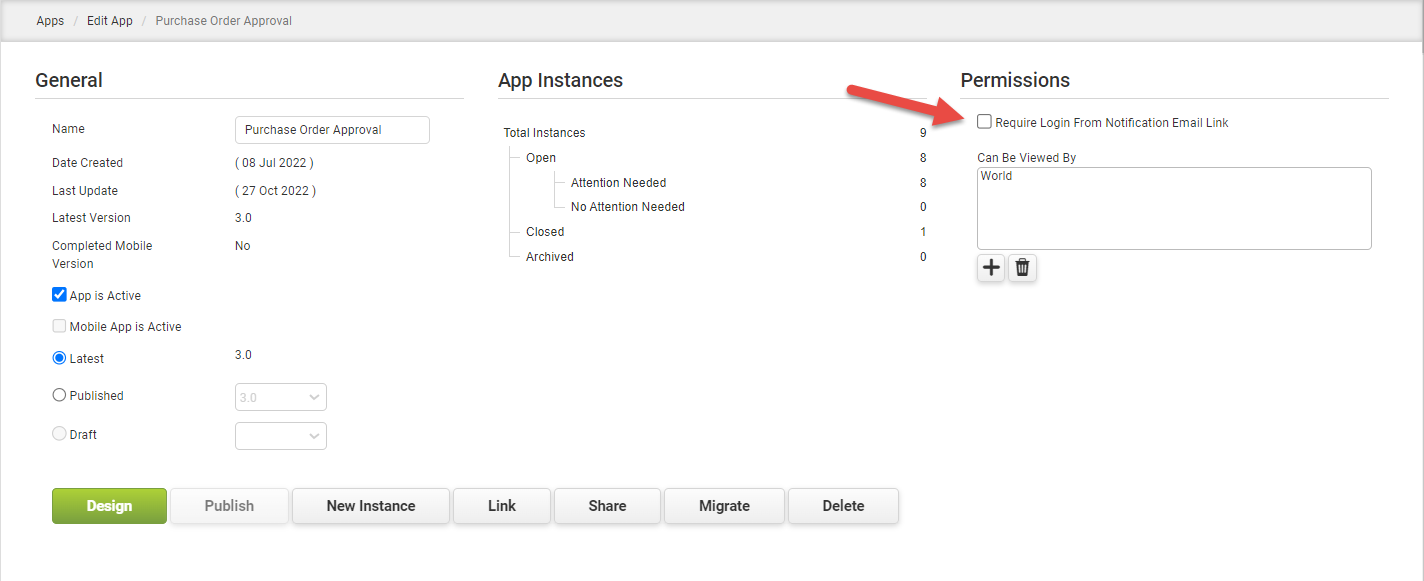The height and width of the screenshot is (581, 1424).
Task: Click the General heading
Action: point(69,80)
